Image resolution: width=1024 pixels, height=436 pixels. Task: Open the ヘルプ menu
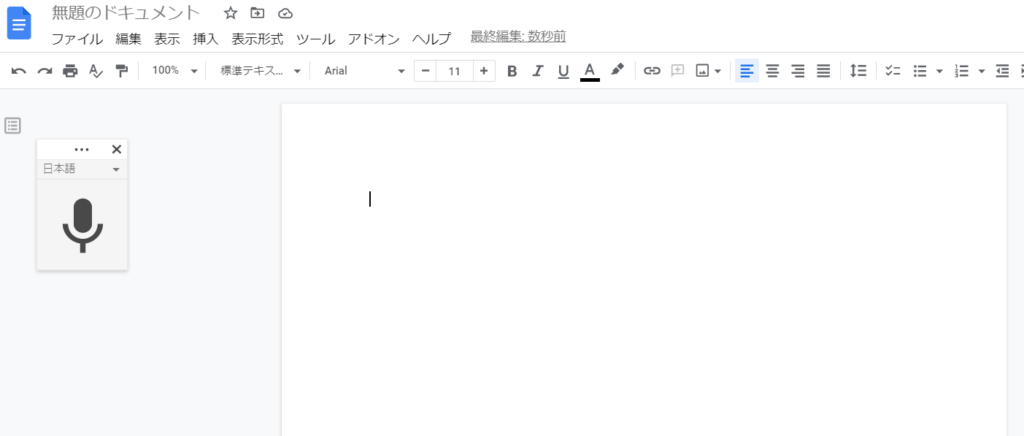point(431,39)
